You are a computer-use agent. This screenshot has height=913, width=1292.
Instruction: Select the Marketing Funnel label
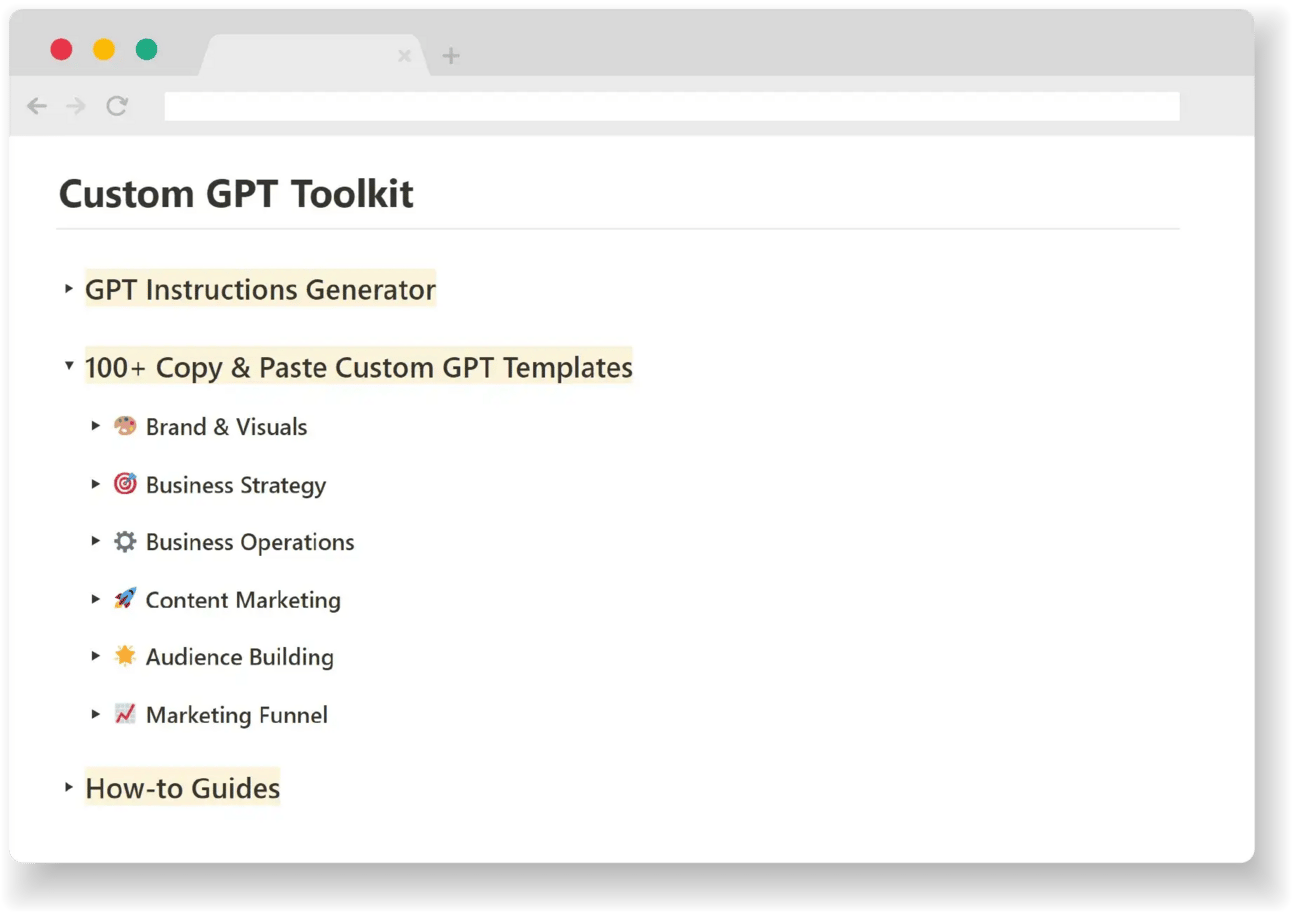[237, 715]
